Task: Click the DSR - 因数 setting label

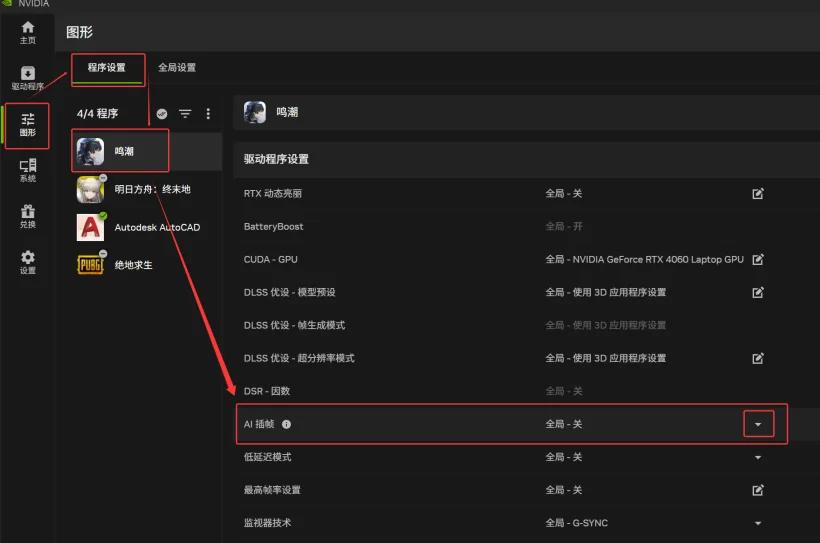Action: coord(267,391)
